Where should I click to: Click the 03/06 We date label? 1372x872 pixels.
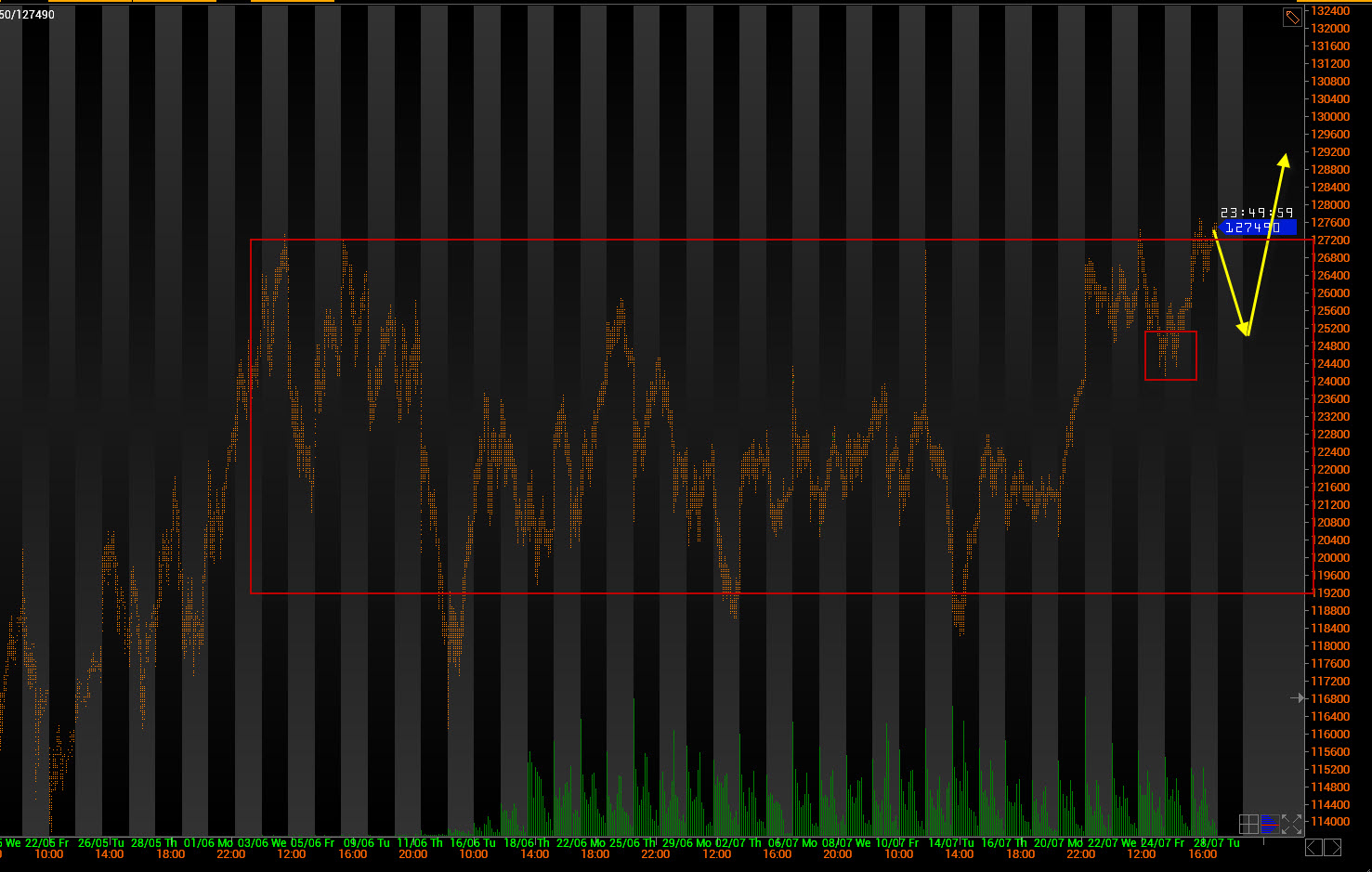[262, 843]
